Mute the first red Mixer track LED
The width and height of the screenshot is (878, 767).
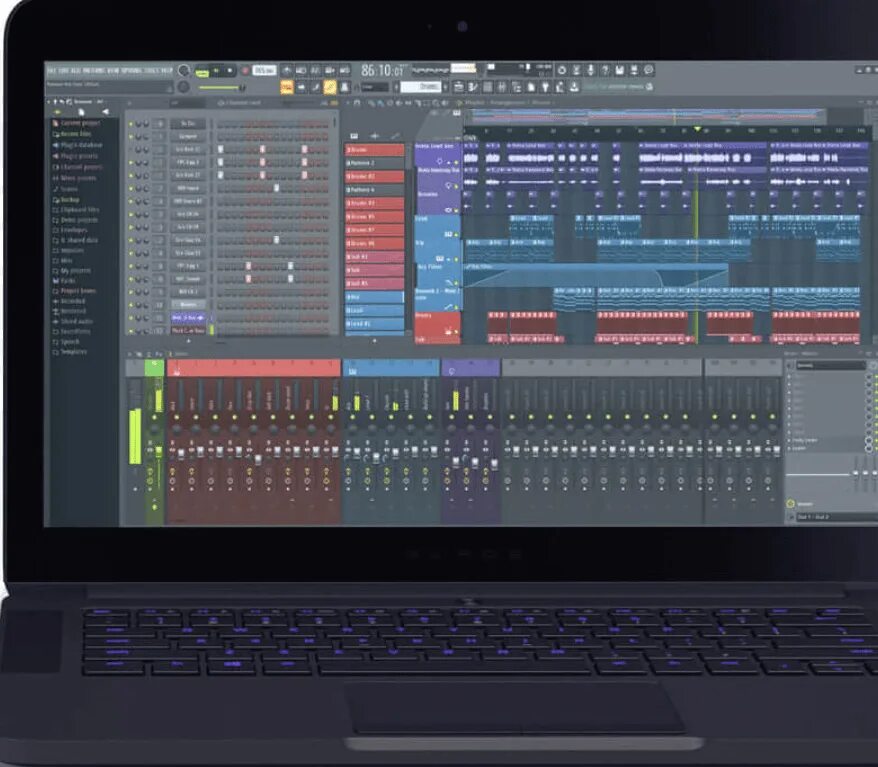tap(177, 417)
